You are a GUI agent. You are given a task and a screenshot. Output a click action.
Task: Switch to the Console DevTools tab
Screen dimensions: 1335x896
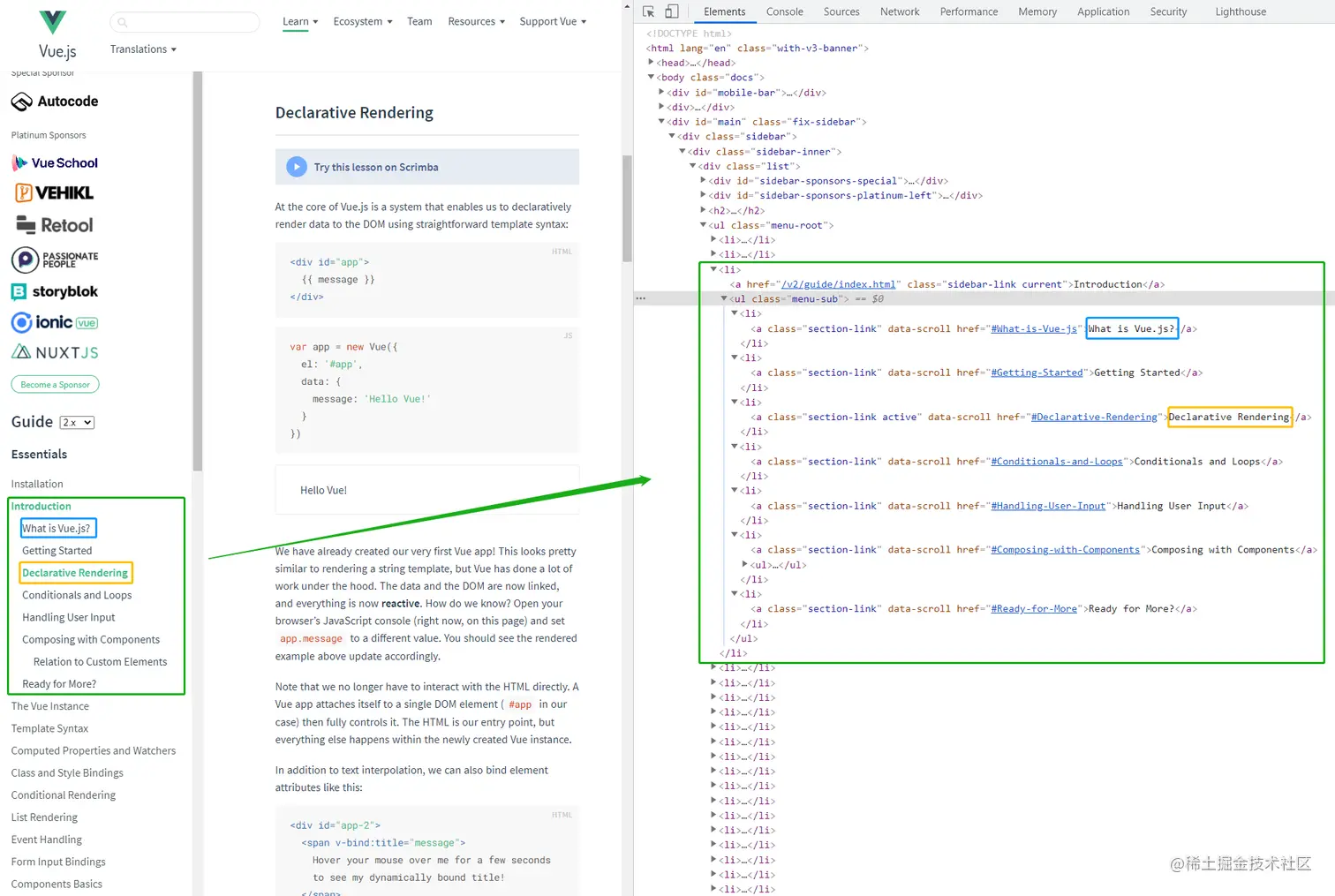pyautogui.click(x=785, y=11)
